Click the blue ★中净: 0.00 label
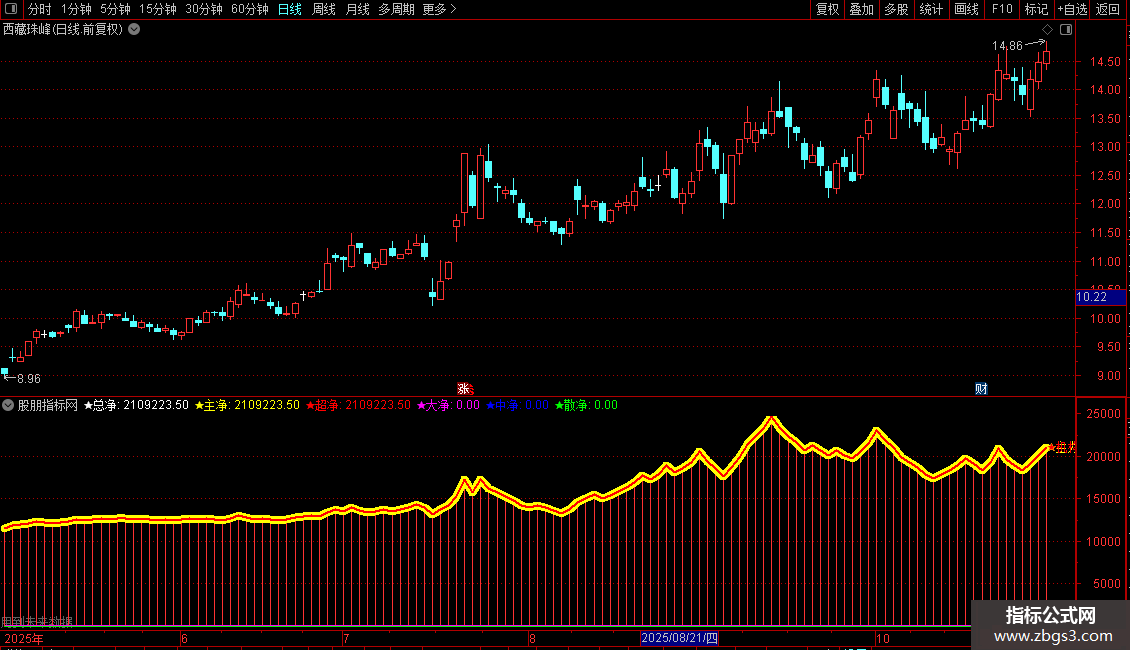1130x650 pixels. click(x=517, y=405)
